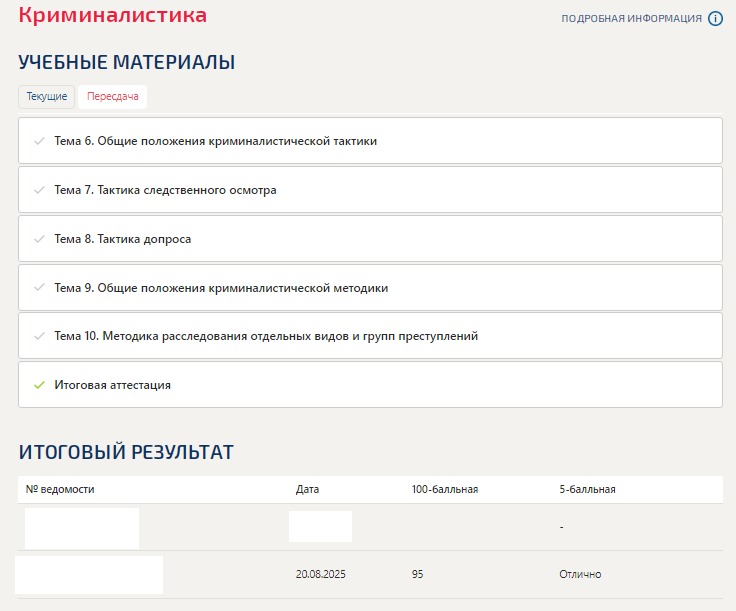This screenshot has width=736, height=611.
Task: Click the checkmark next to Тема 8
Action: coord(39,239)
